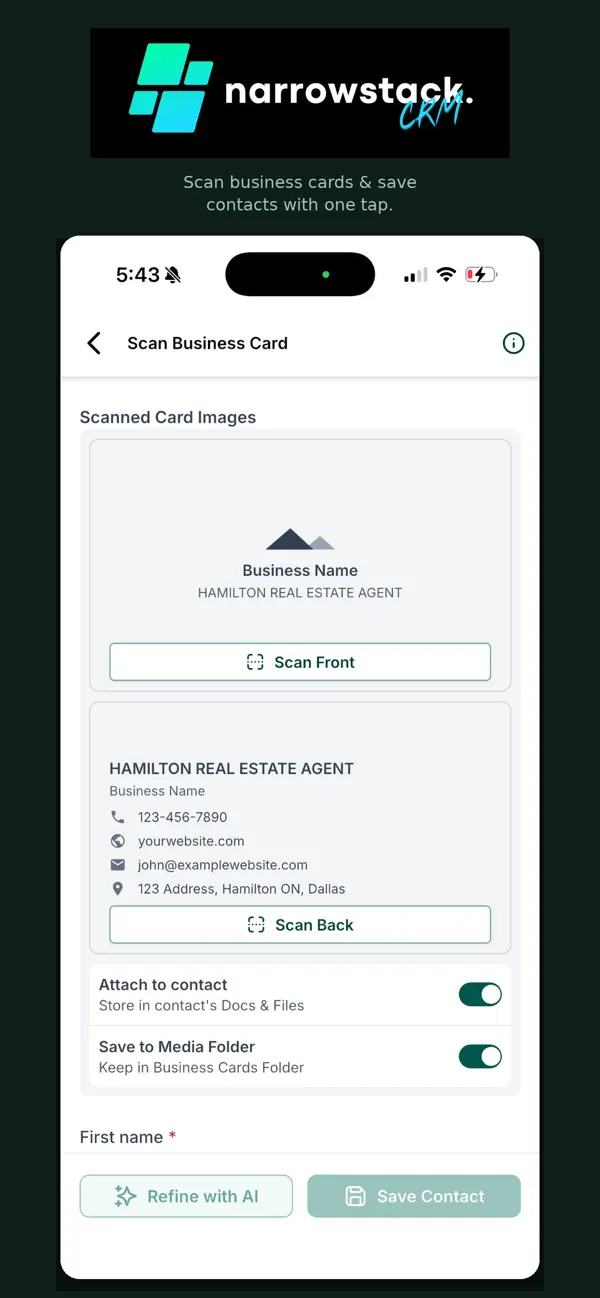Disable the Attach to contact switch
This screenshot has height=1298, width=600.
(x=481, y=994)
